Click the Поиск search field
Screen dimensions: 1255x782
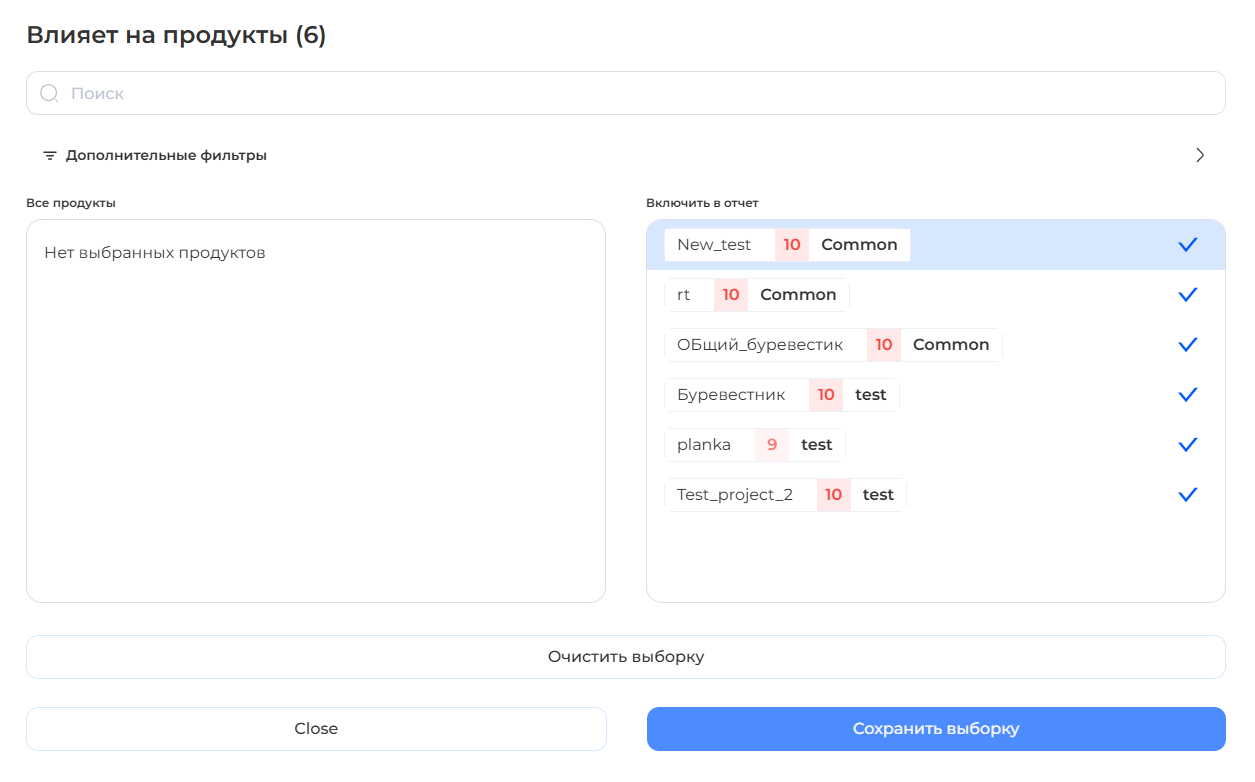point(640,93)
